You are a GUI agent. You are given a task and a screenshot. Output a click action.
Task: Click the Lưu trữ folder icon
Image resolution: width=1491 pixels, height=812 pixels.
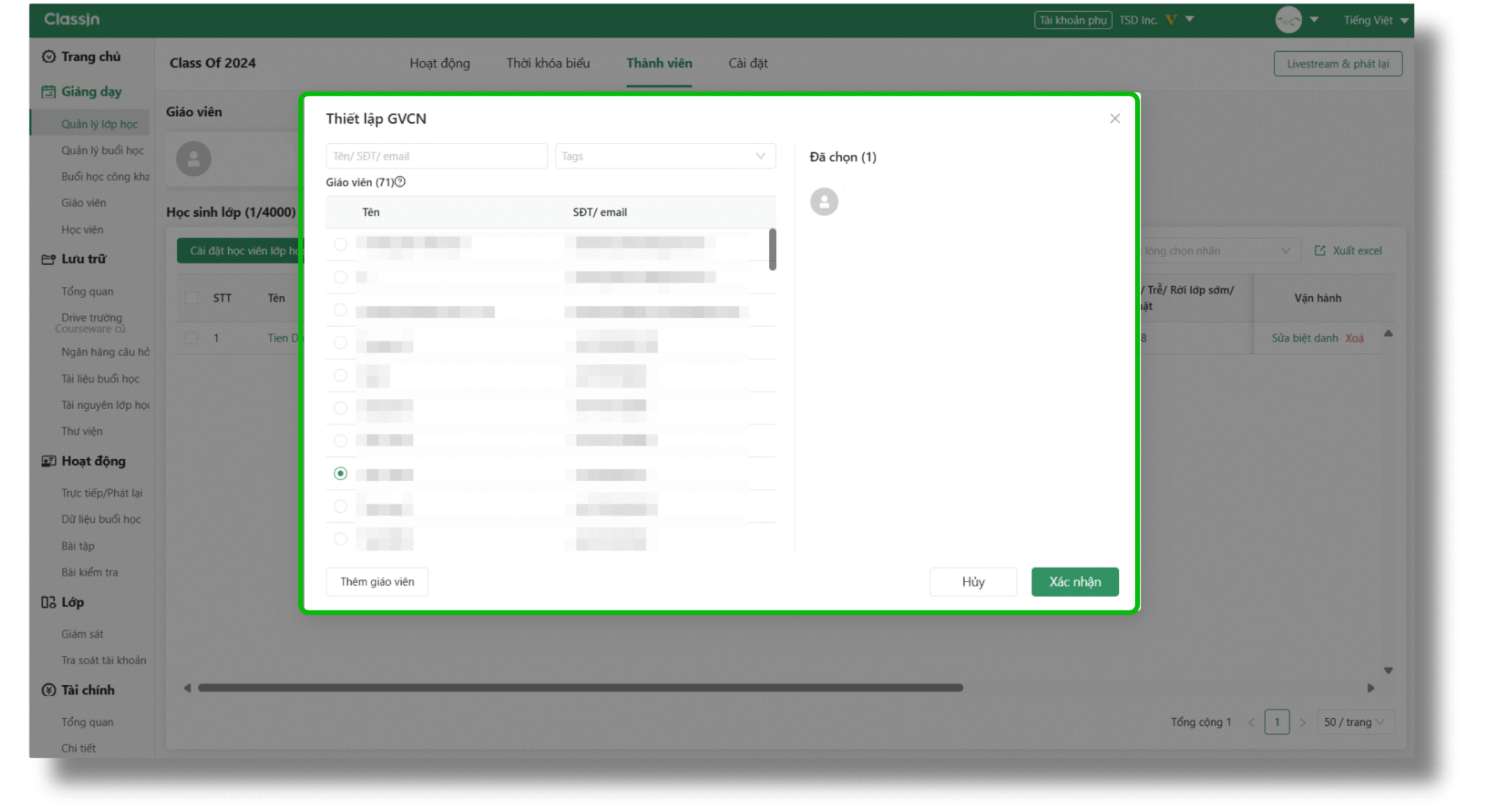tap(48, 259)
